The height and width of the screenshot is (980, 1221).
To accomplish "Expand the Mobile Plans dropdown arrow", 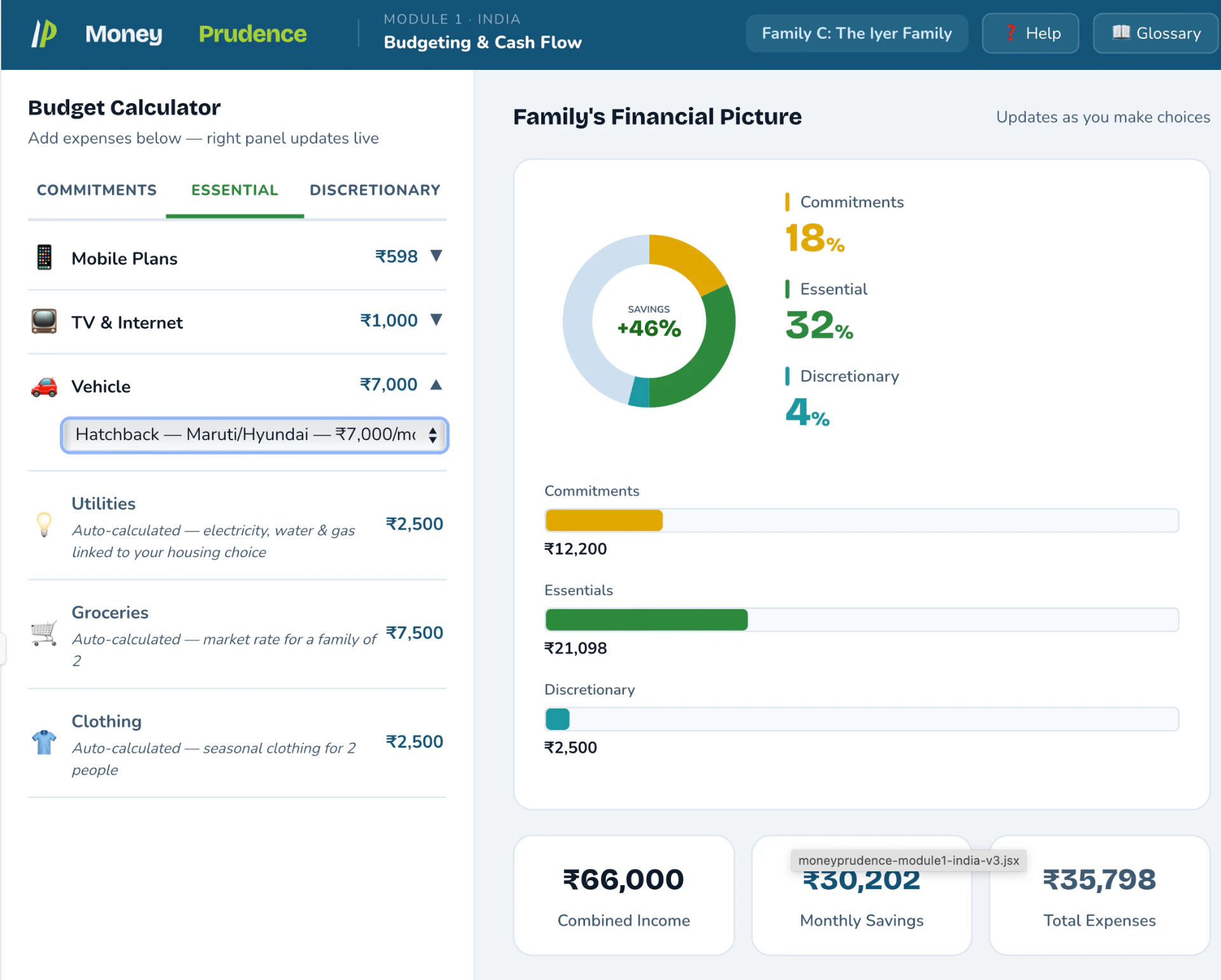I will pyautogui.click(x=436, y=256).
